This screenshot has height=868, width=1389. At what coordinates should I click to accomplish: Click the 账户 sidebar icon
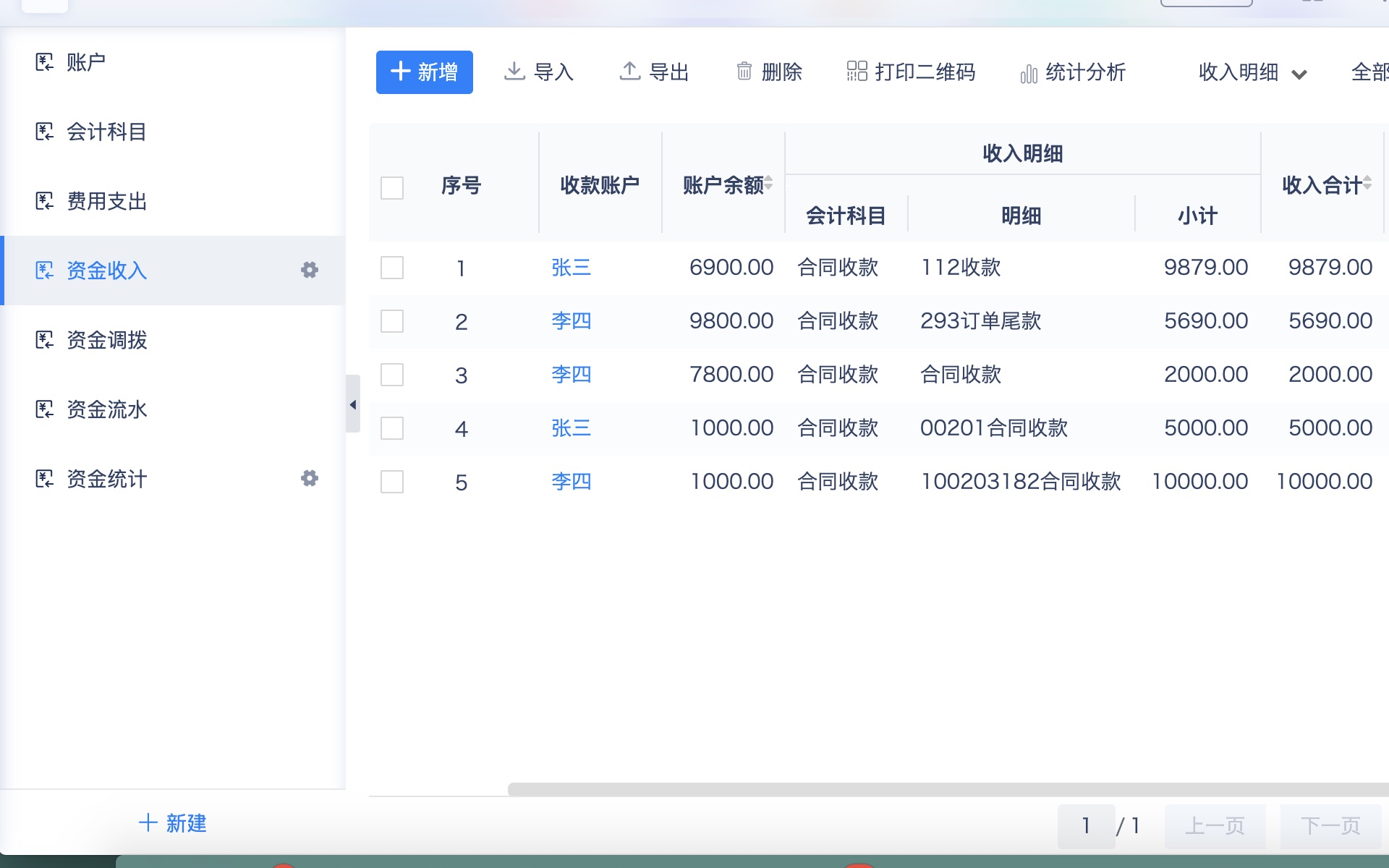pos(44,62)
